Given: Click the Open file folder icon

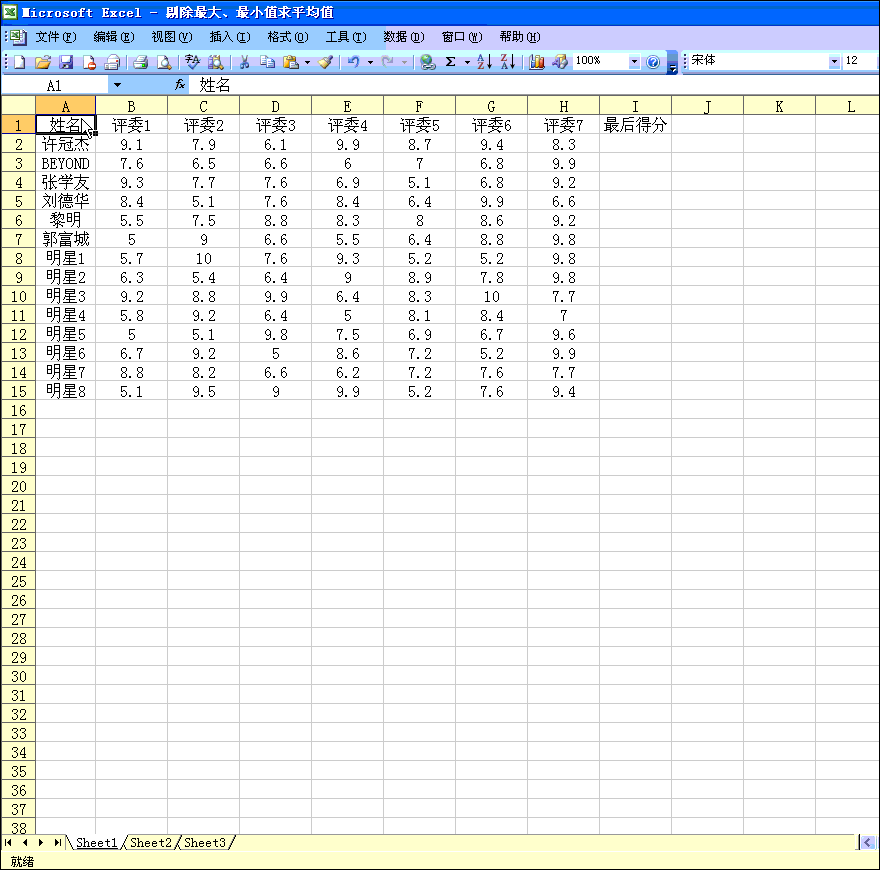Looking at the screenshot, I should click(43, 62).
